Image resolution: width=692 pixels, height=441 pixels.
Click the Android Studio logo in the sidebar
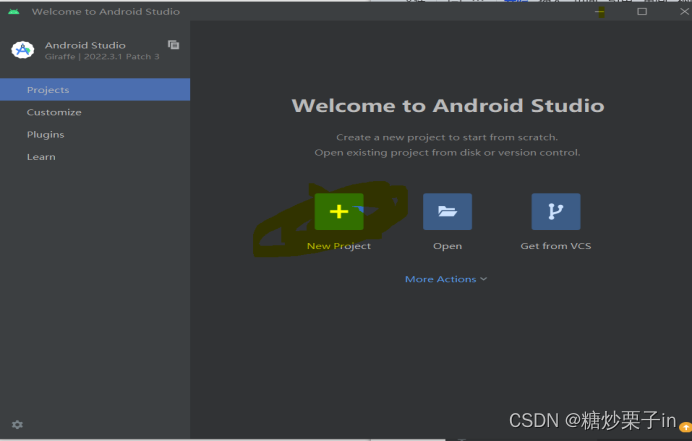click(23, 50)
